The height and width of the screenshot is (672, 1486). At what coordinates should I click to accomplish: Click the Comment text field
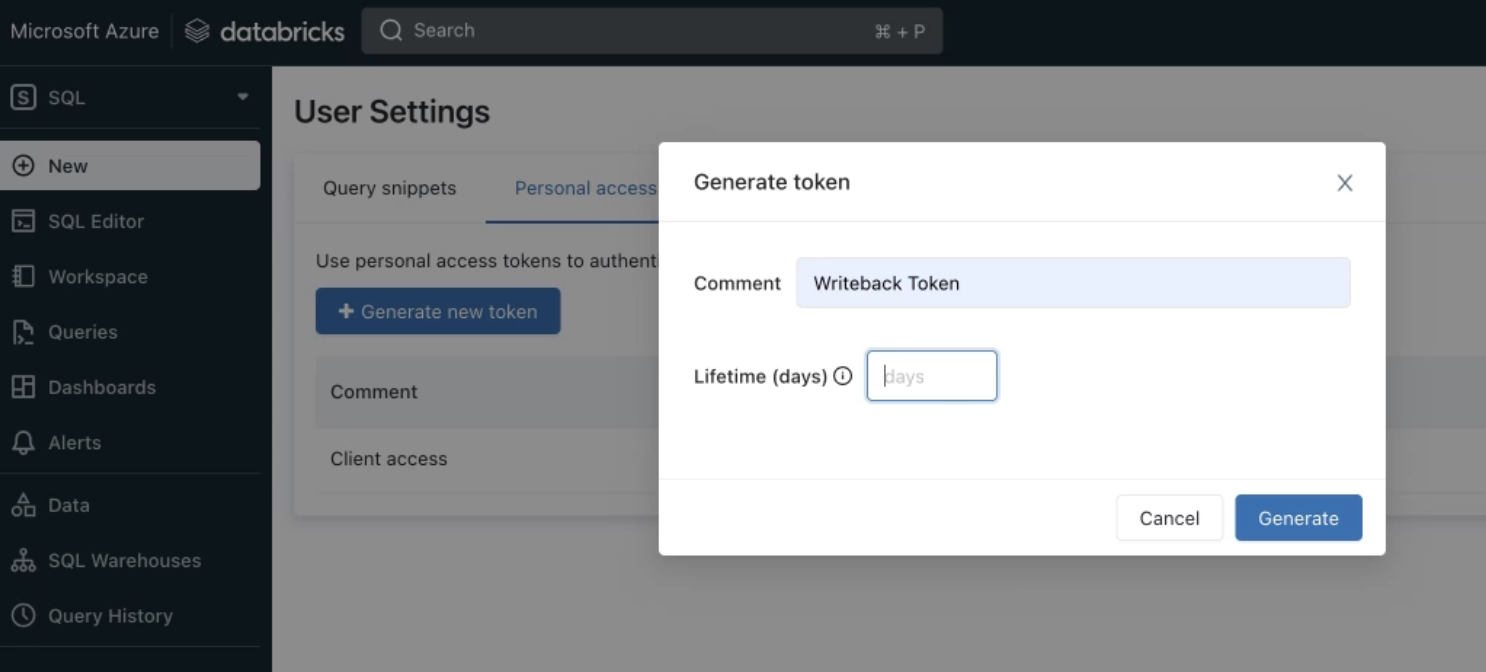point(1073,283)
